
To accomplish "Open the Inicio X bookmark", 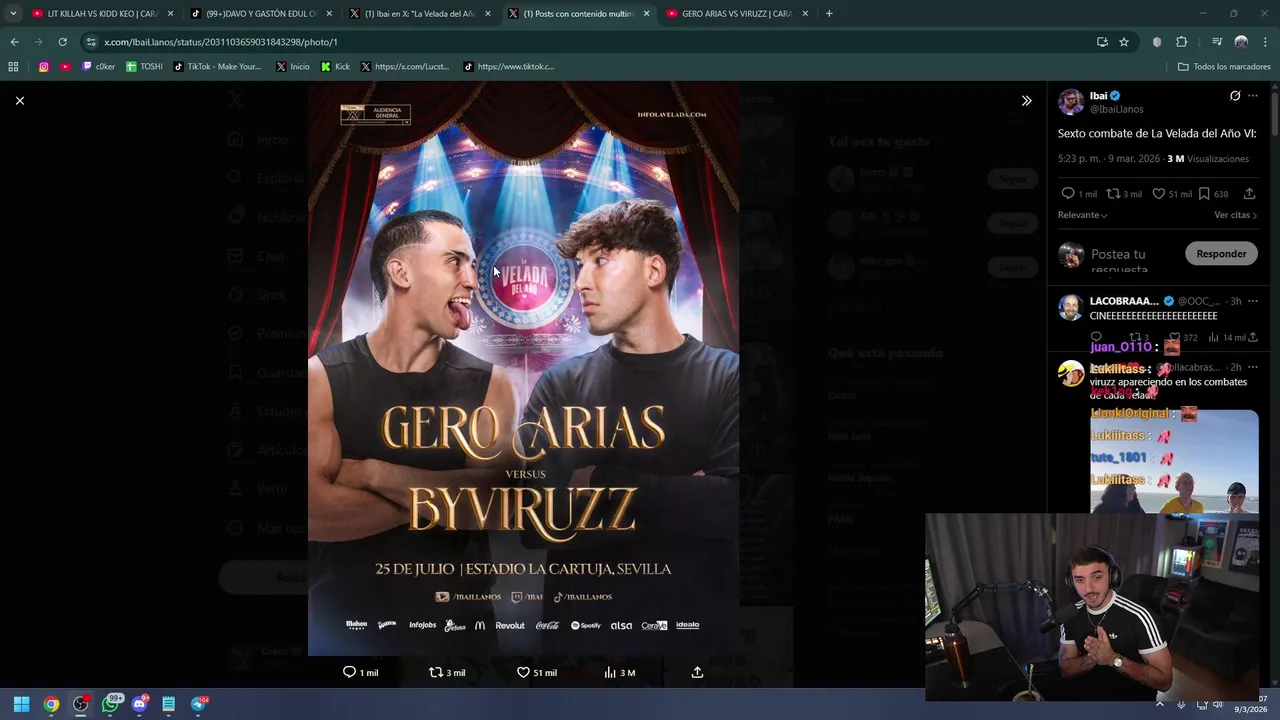I will (x=292, y=67).
